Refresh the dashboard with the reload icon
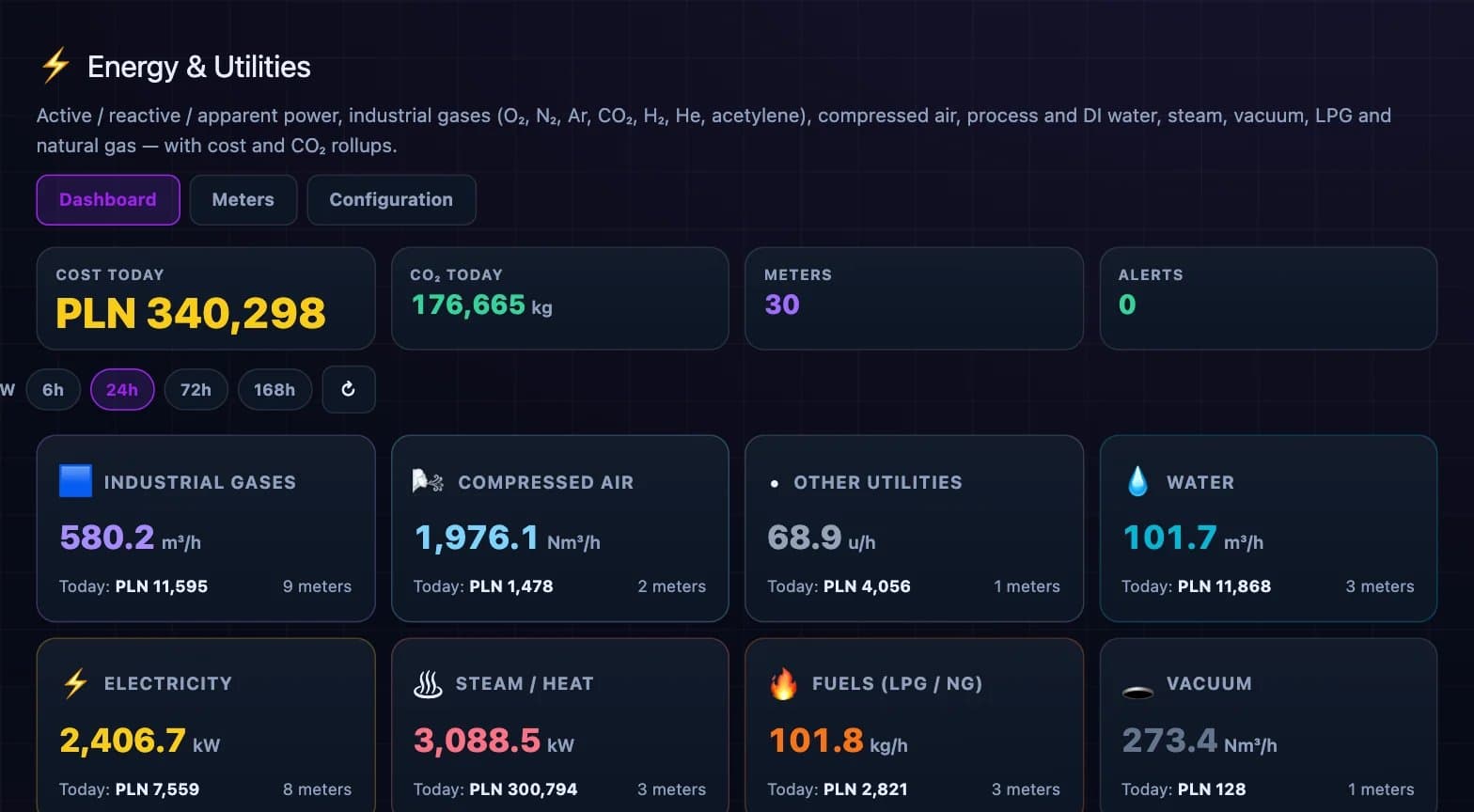1474x812 pixels. [x=349, y=389]
